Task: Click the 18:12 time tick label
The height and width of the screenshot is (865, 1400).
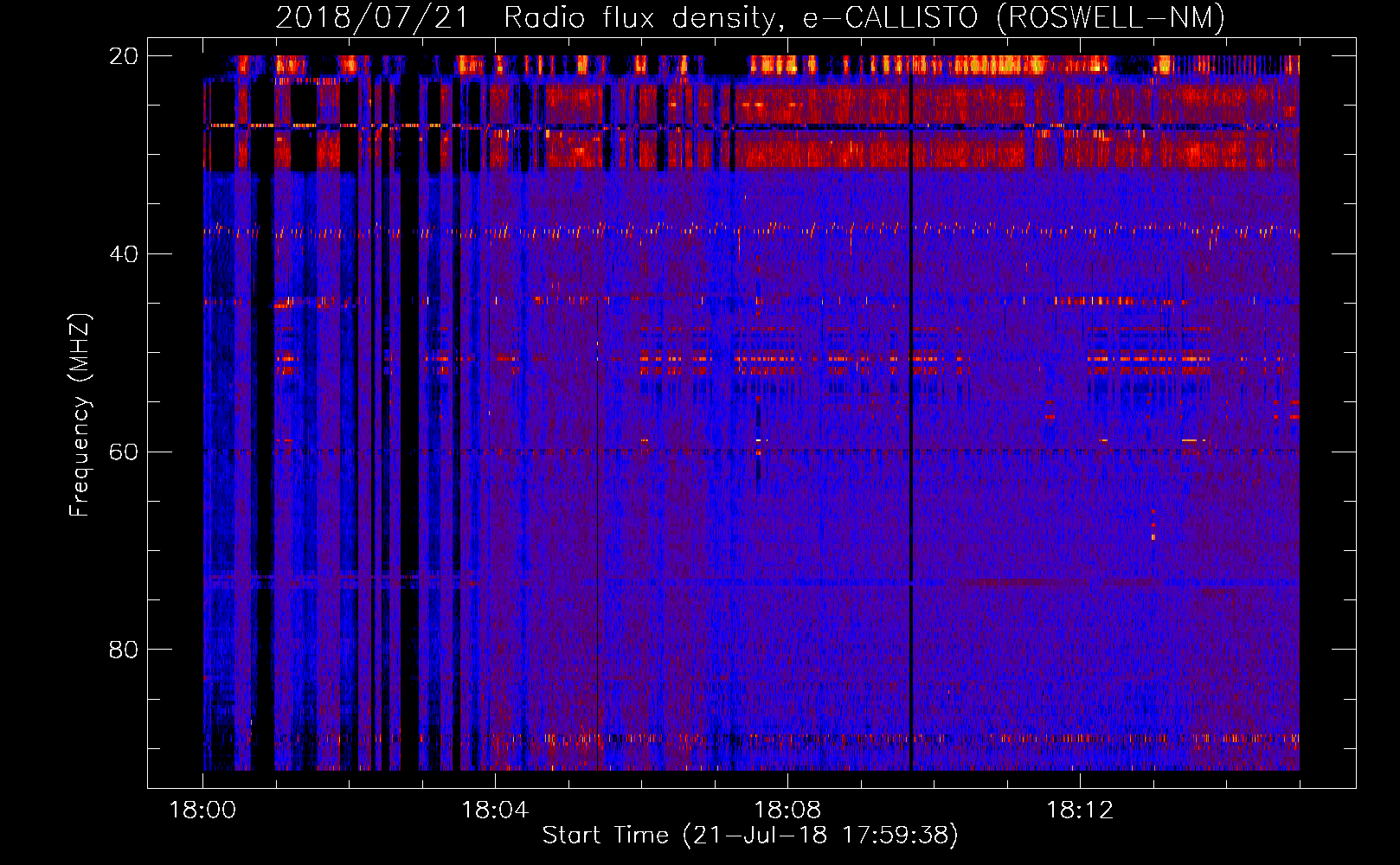Action: click(1080, 811)
